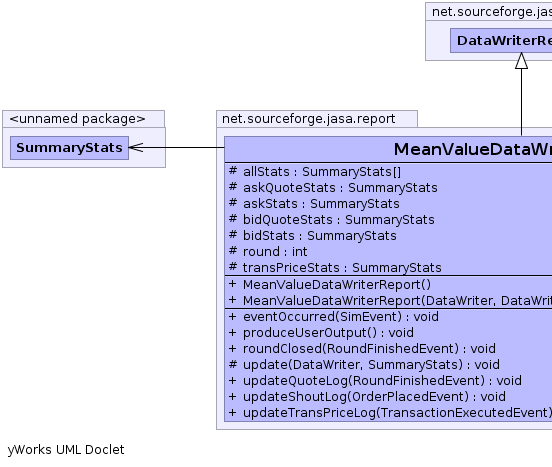The image size is (552, 467).
Task: Click the inheritance arrow triangle below DataWriterReport
Action: click(521, 61)
